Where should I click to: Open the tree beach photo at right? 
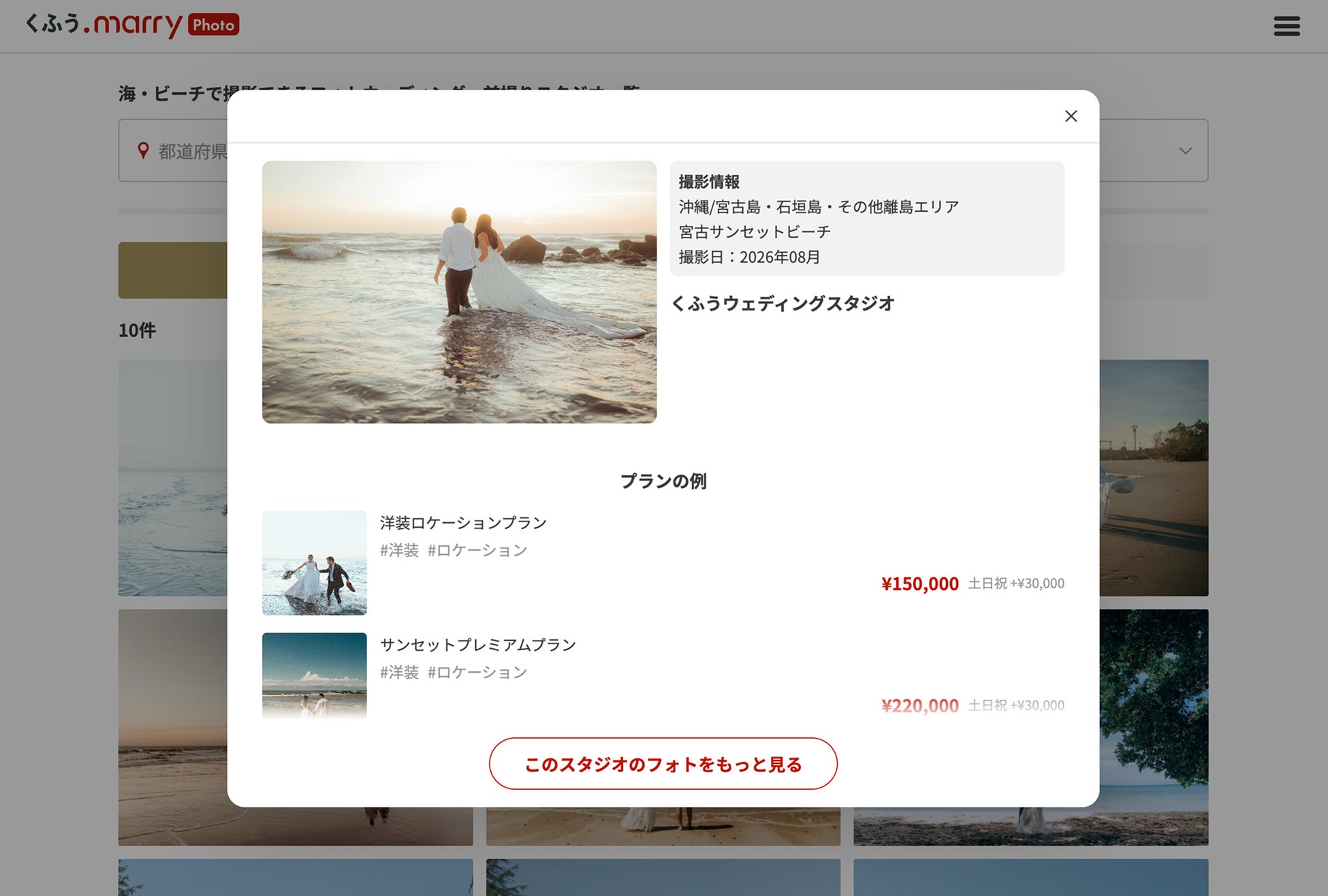click(1154, 727)
